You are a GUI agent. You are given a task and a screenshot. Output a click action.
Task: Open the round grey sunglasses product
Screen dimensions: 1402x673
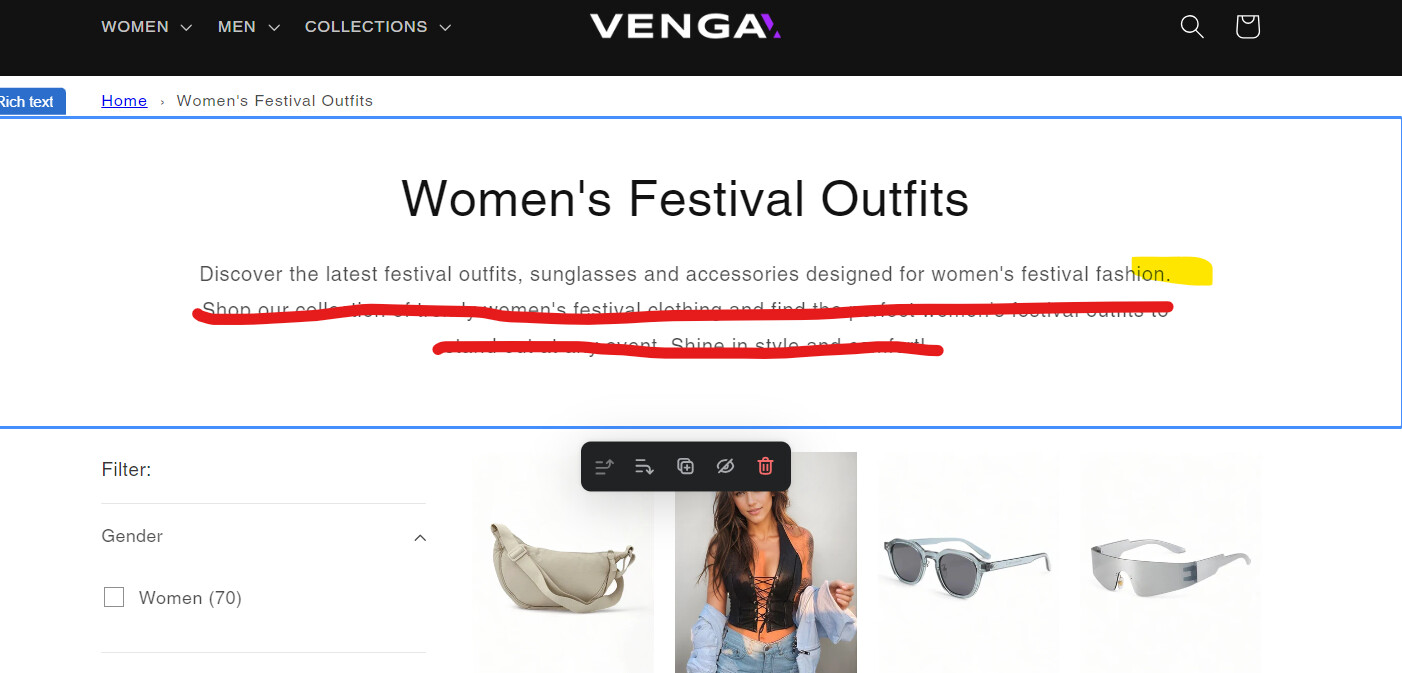(x=968, y=562)
